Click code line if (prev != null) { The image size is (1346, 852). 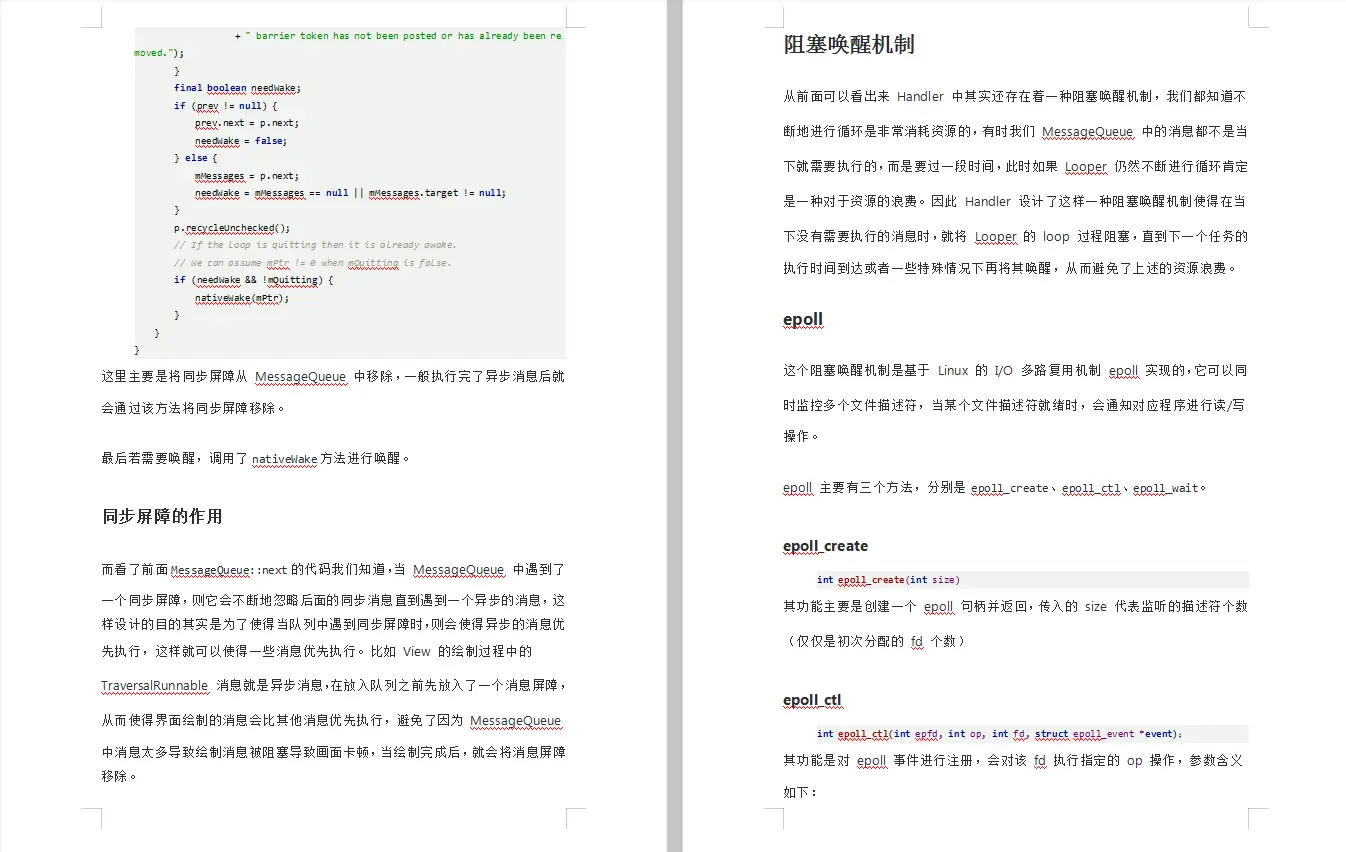[x=225, y=105]
